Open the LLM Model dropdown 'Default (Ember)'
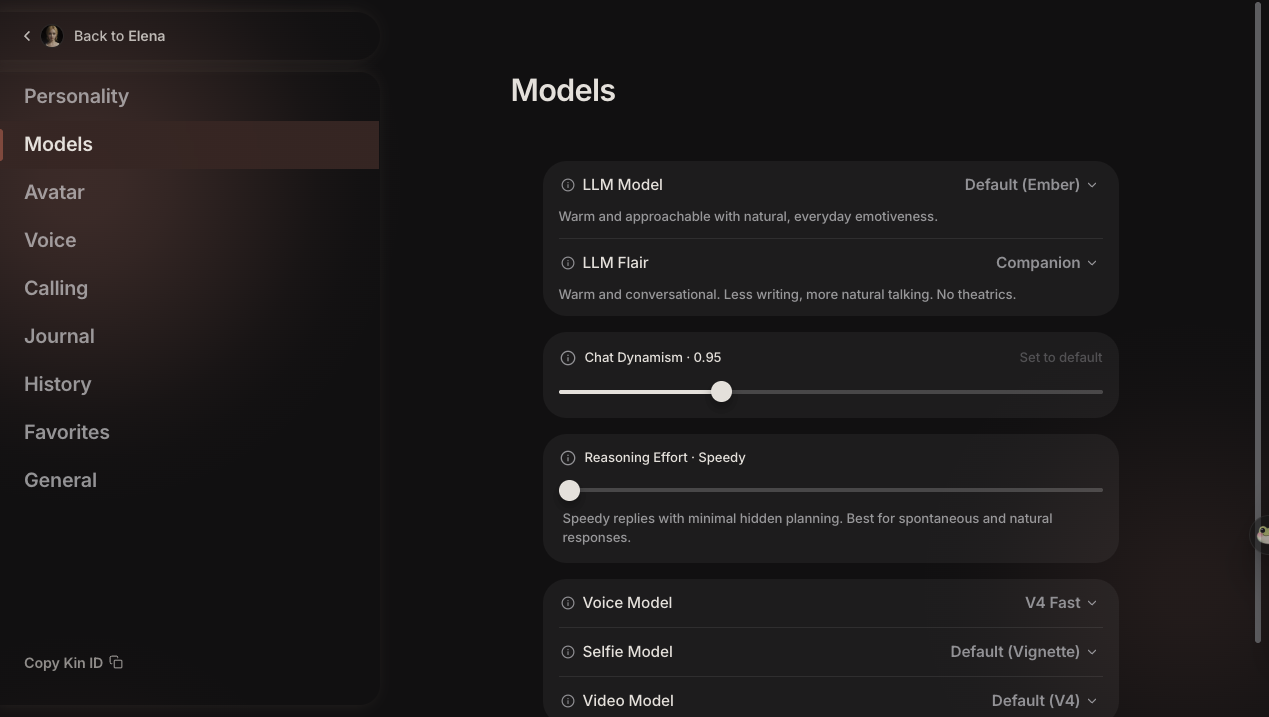 tap(1030, 185)
